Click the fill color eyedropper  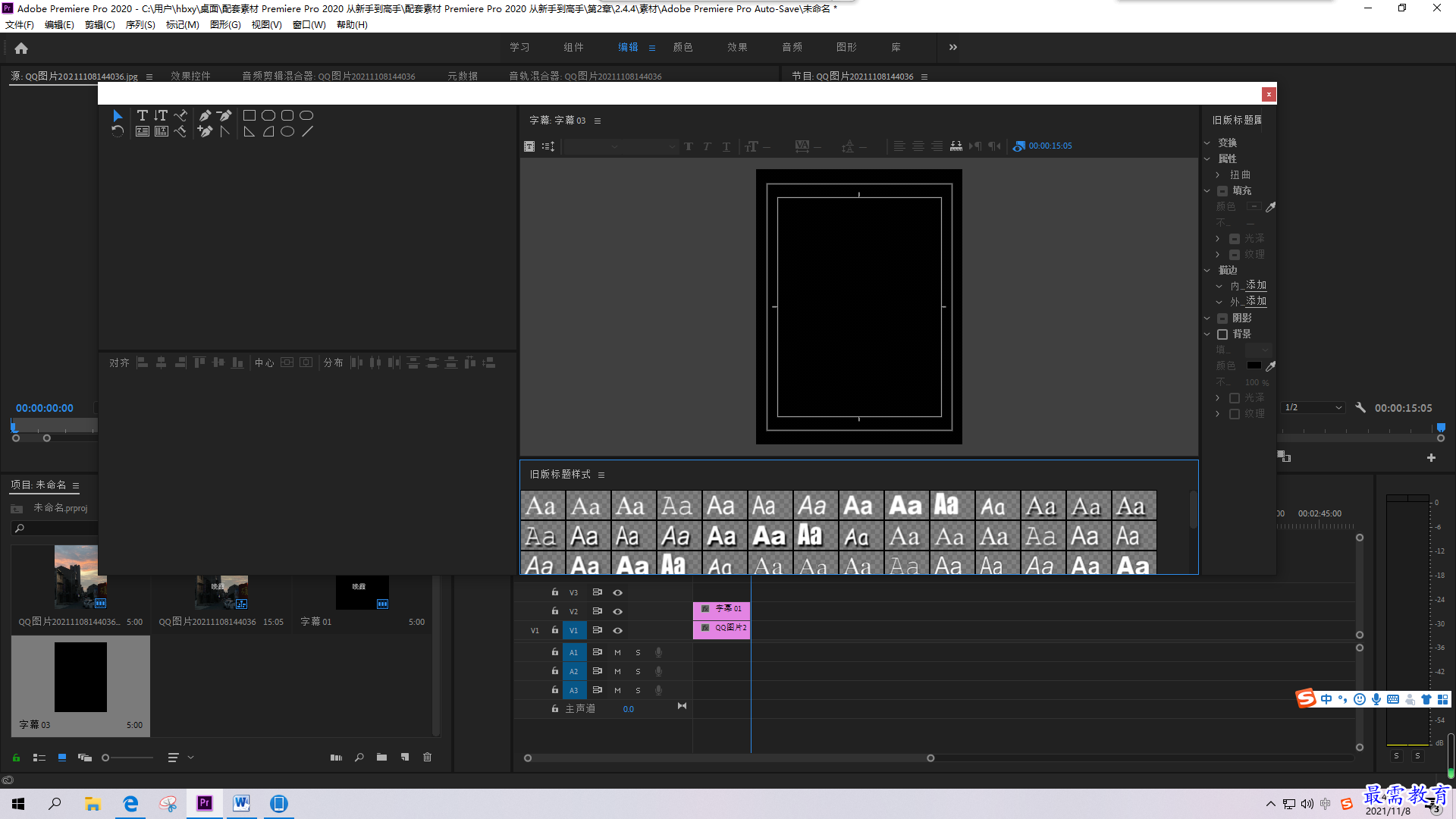pos(1271,206)
